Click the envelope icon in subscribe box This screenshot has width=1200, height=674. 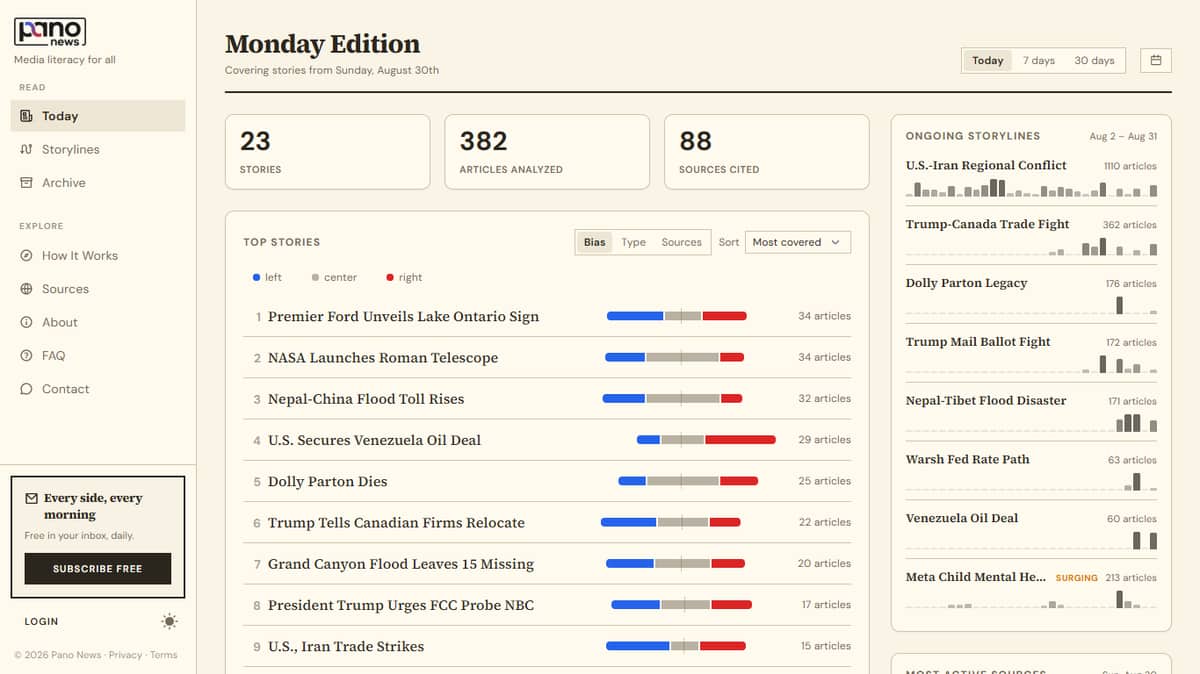[x=31, y=498]
